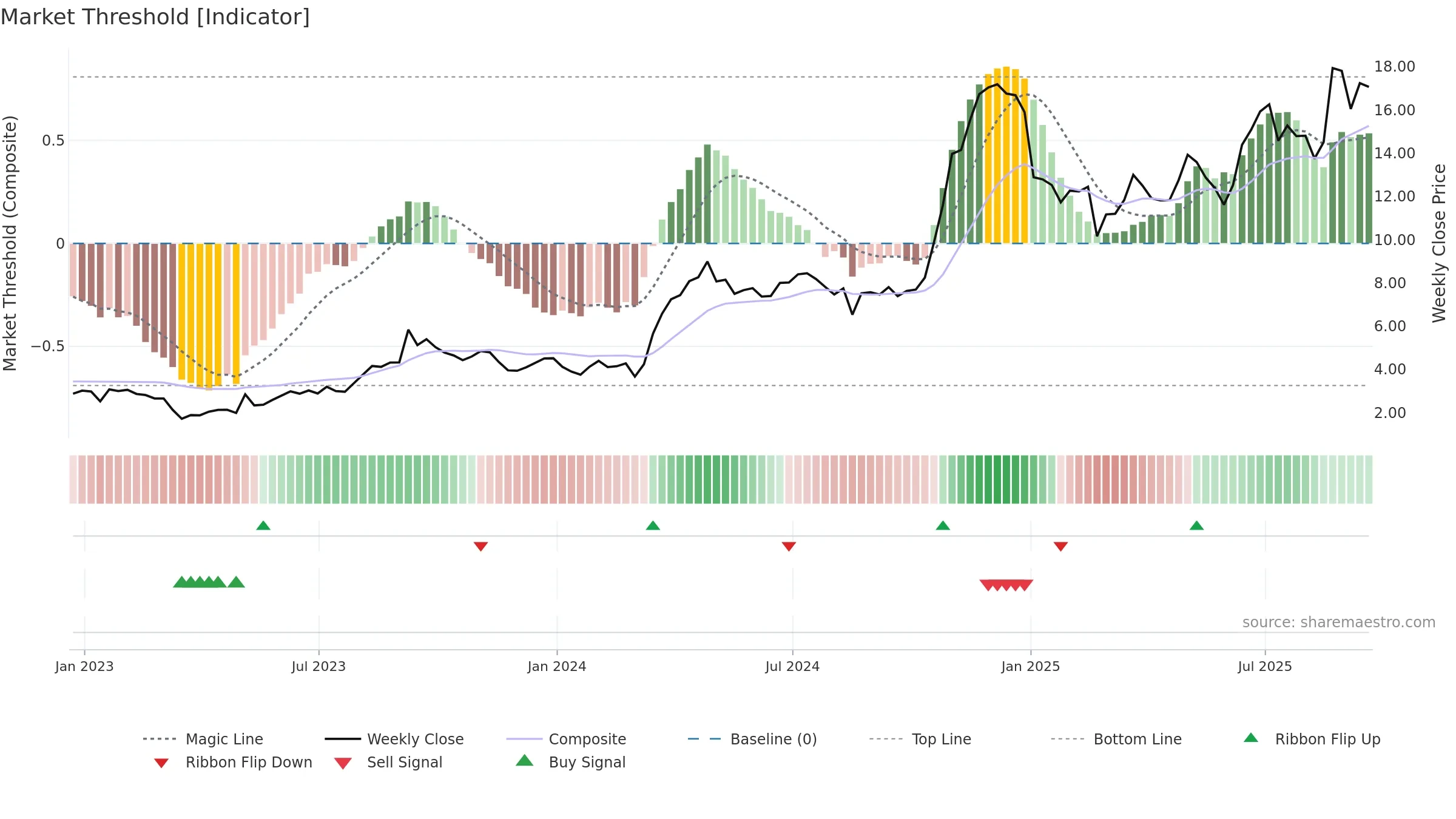Click the Jul 2024 x-axis label
This screenshot has width=1456, height=819.
(x=792, y=667)
